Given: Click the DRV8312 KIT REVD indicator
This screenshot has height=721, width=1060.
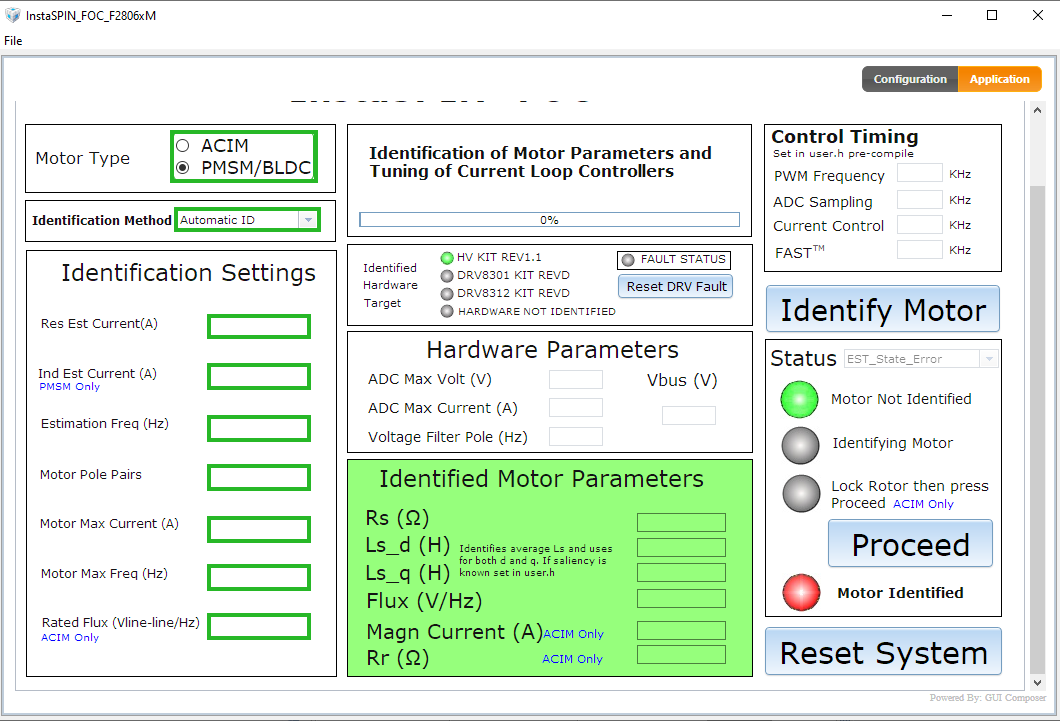Looking at the screenshot, I should point(447,294).
